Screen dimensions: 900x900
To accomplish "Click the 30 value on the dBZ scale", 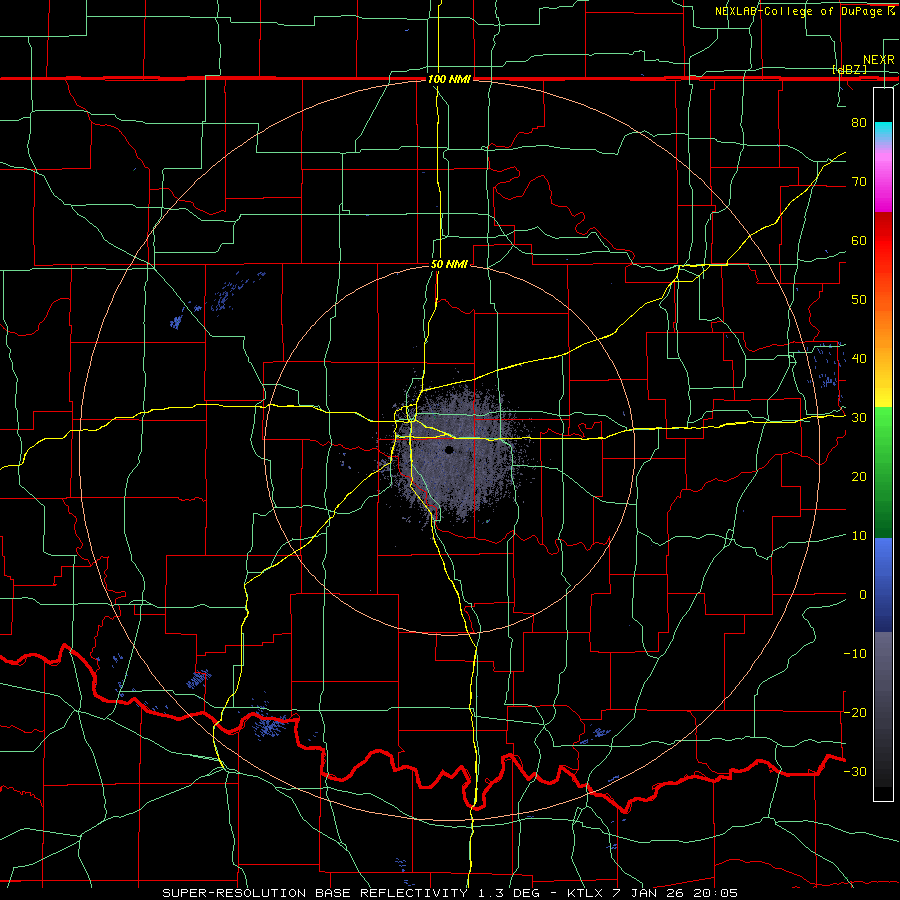I will [859, 417].
